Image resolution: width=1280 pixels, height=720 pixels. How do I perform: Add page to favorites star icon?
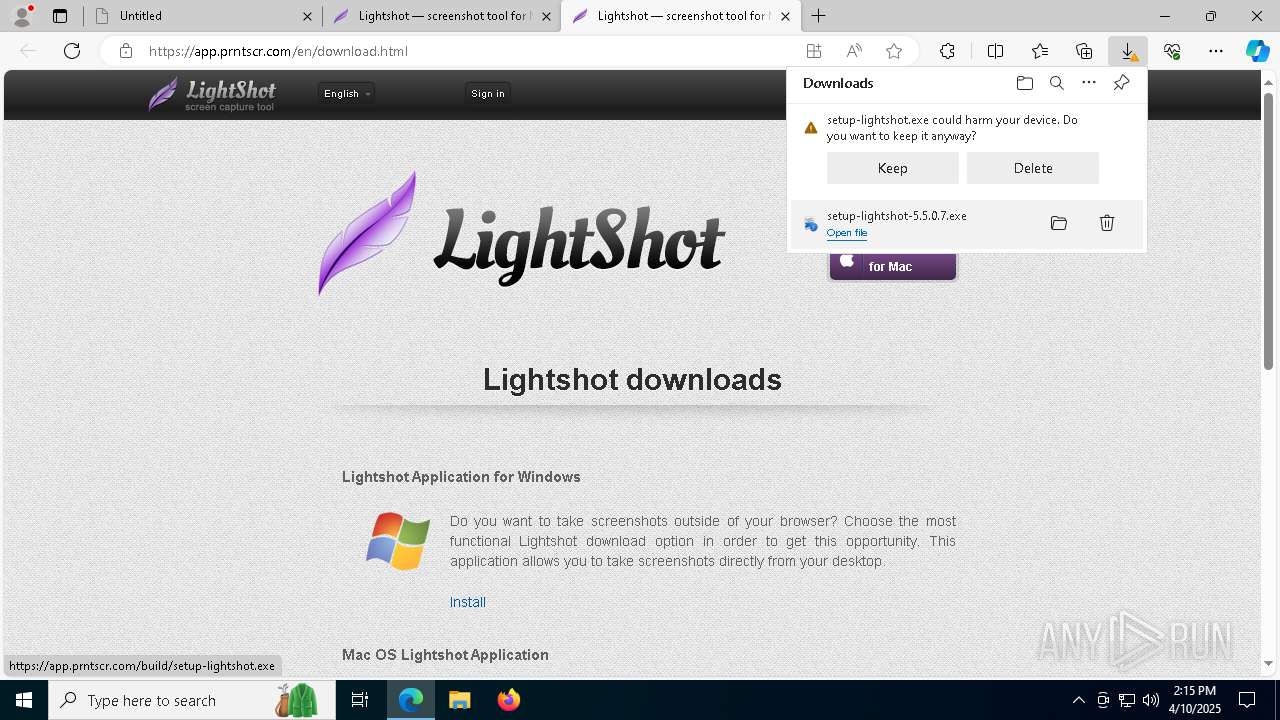point(894,51)
